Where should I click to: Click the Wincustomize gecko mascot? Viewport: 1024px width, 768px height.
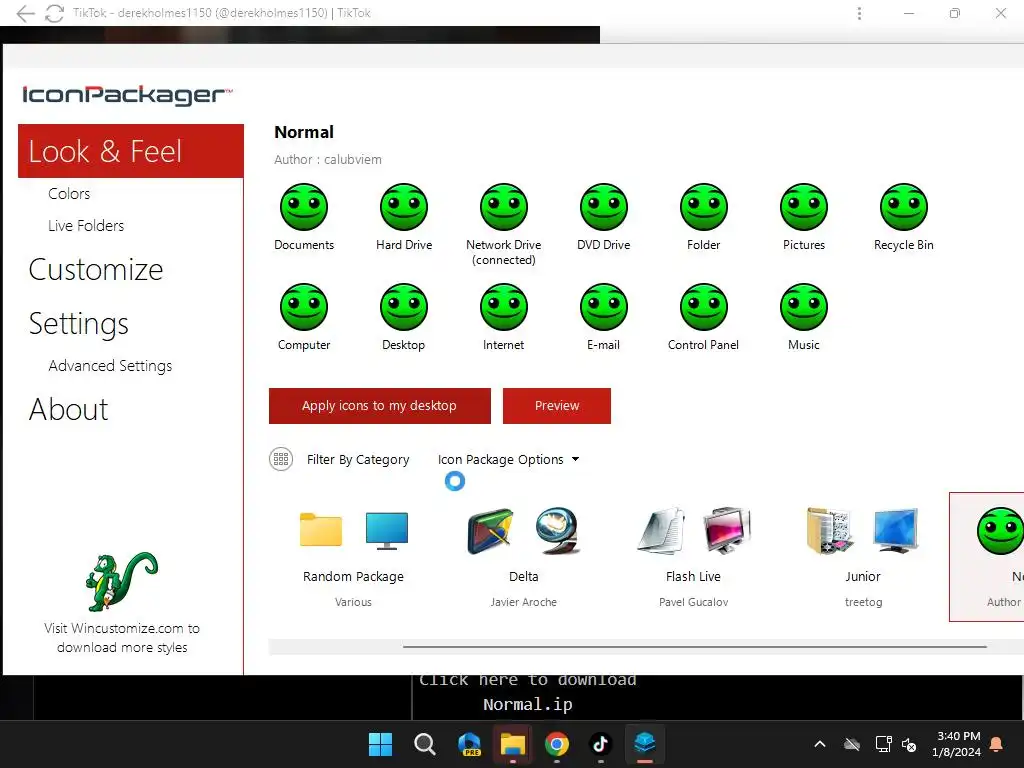tap(121, 581)
